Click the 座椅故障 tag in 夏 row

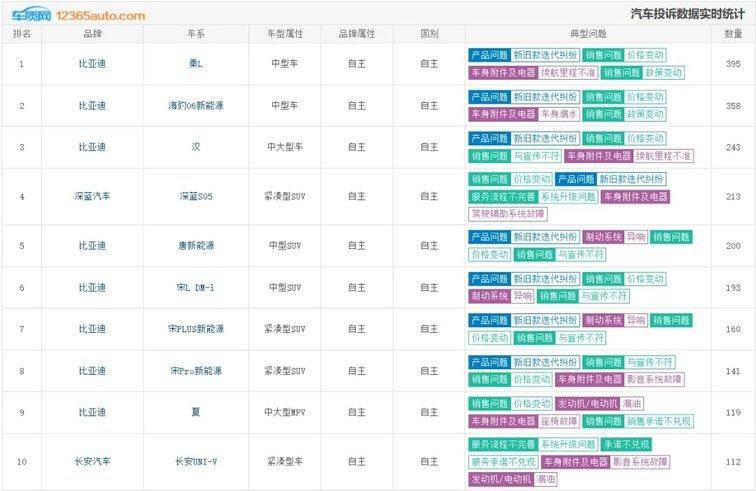tap(559, 421)
